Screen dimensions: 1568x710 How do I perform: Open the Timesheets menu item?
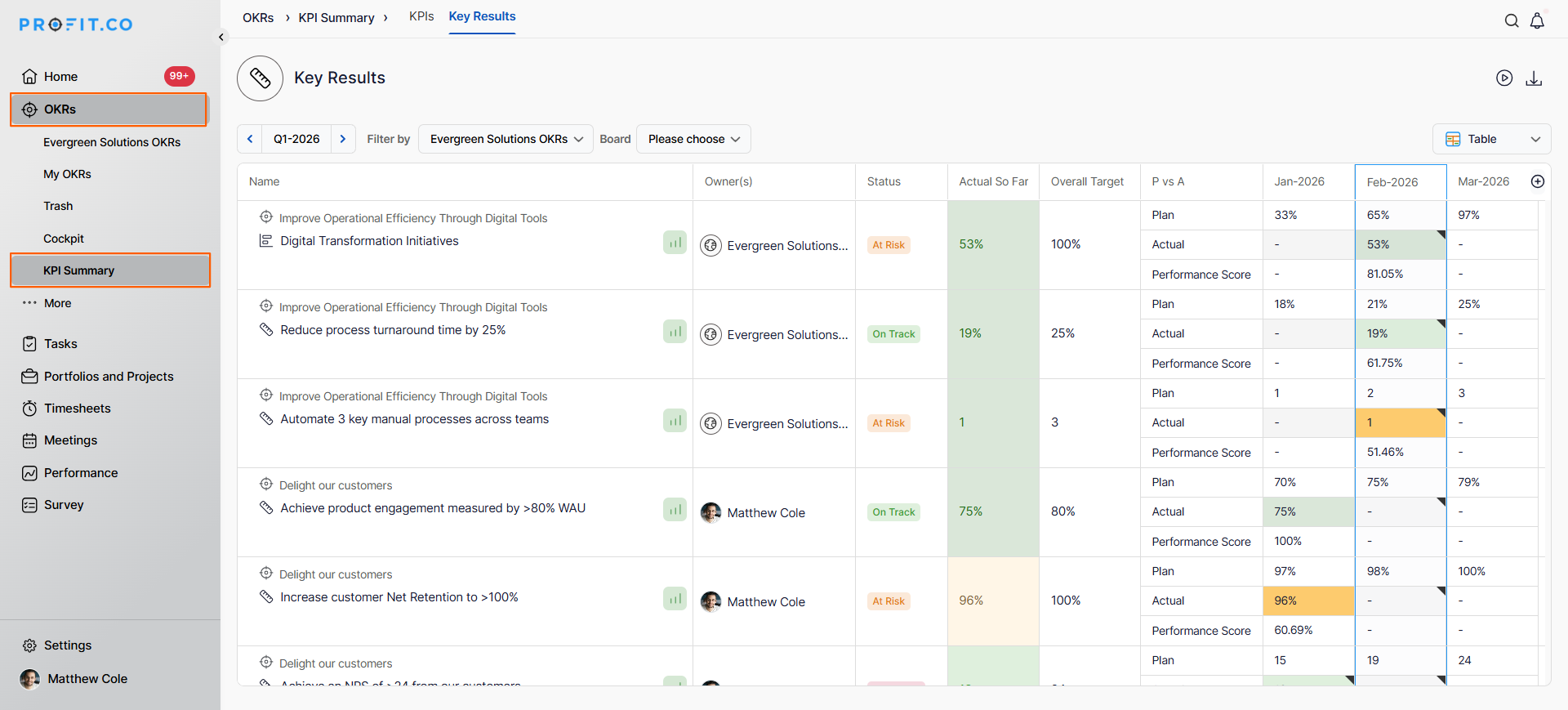pyautogui.click(x=77, y=409)
